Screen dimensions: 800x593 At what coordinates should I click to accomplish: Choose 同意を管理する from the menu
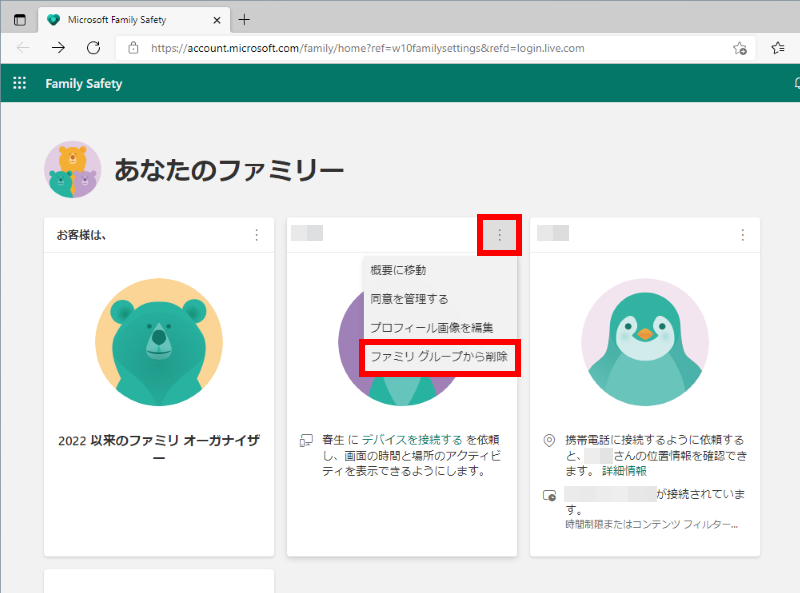[440, 299]
